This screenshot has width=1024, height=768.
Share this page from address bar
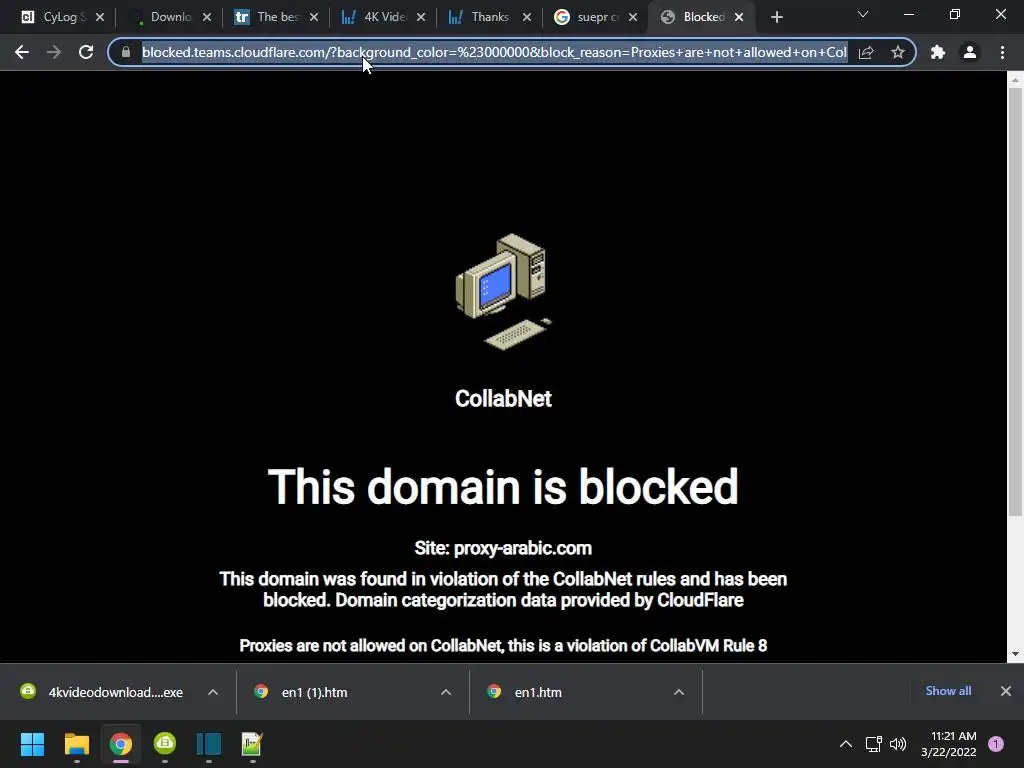pos(866,52)
